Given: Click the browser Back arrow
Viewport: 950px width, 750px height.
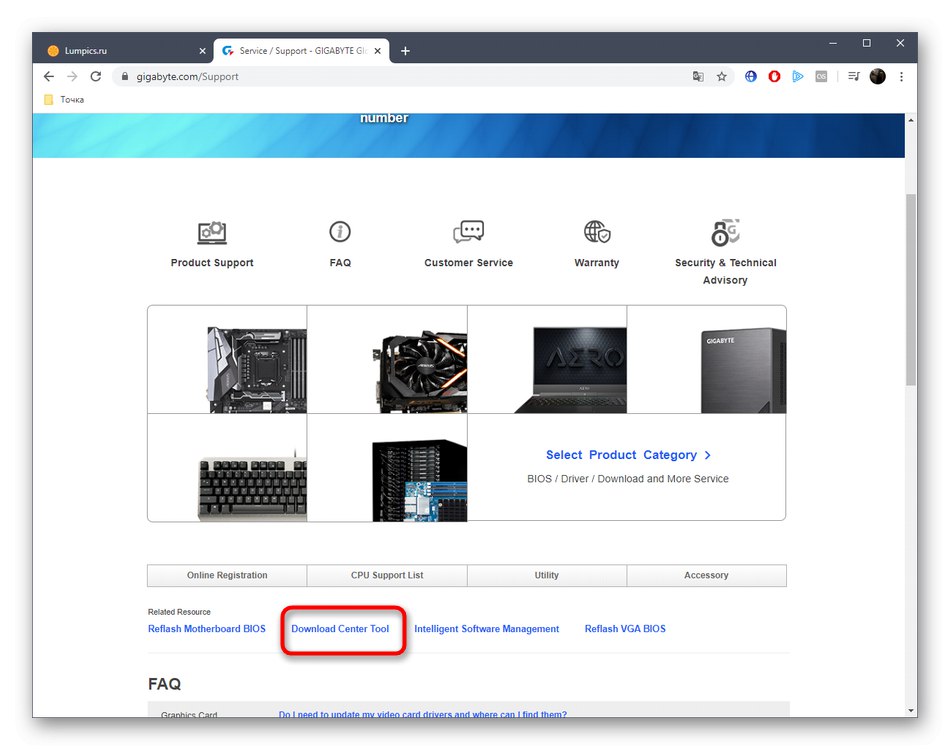Looking at the screenshot, I should 49,76.
